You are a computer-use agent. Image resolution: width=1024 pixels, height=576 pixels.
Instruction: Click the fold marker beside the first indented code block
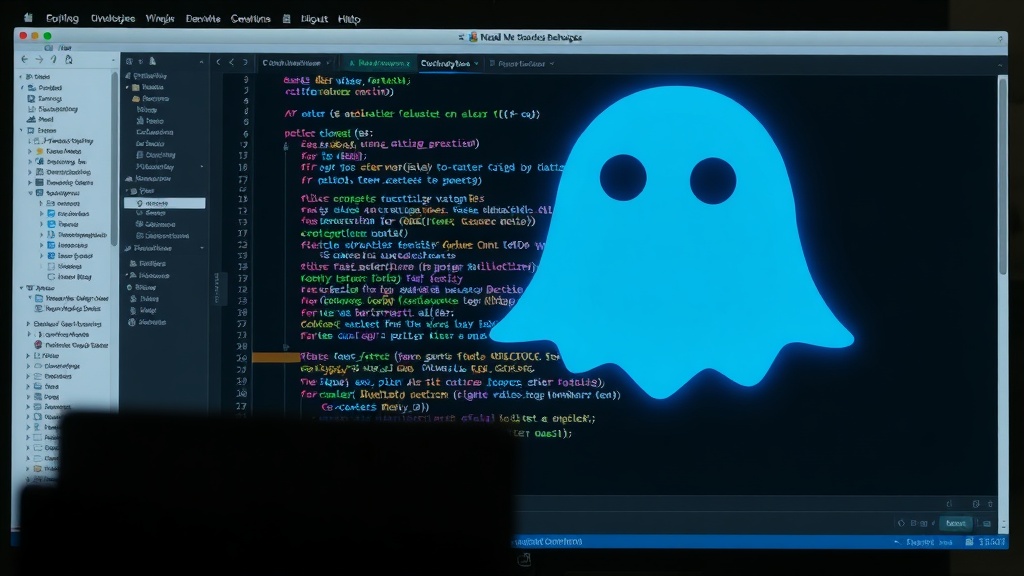pyautogui.click(x=285, y=146)
